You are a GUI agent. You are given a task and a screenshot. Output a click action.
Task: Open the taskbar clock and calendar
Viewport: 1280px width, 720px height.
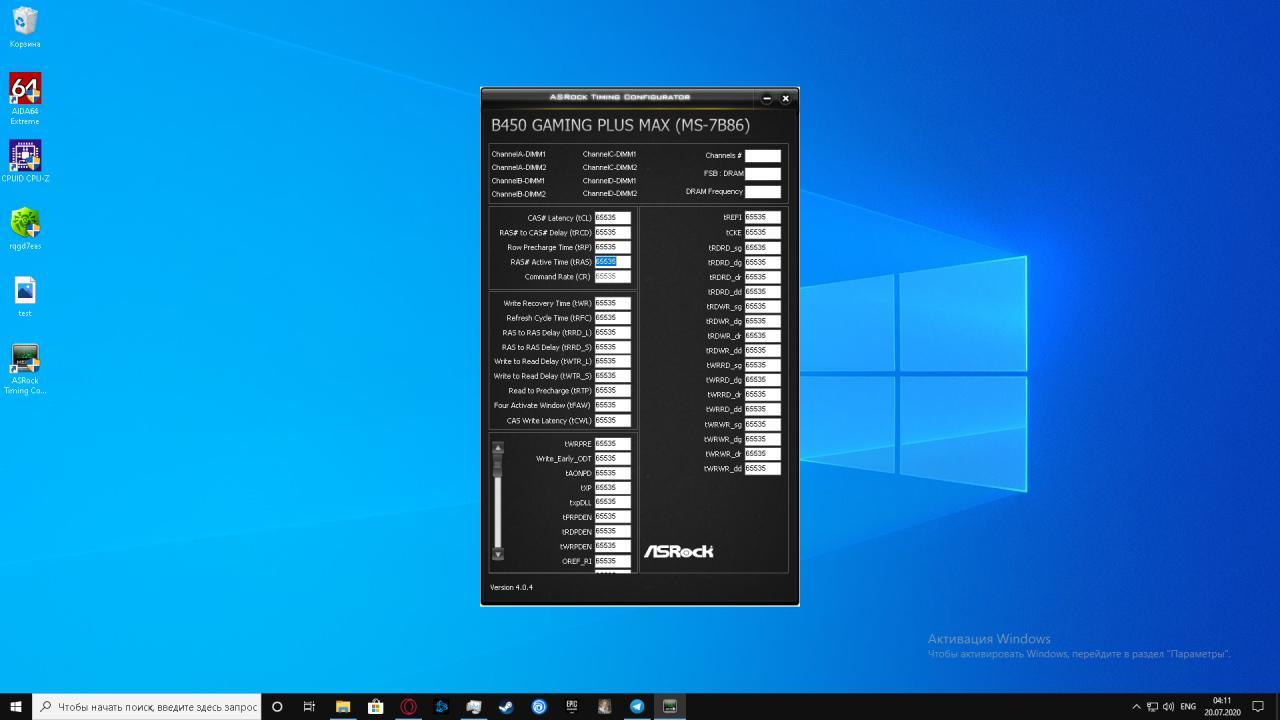pyautogui.click(x=1222, y=706)
